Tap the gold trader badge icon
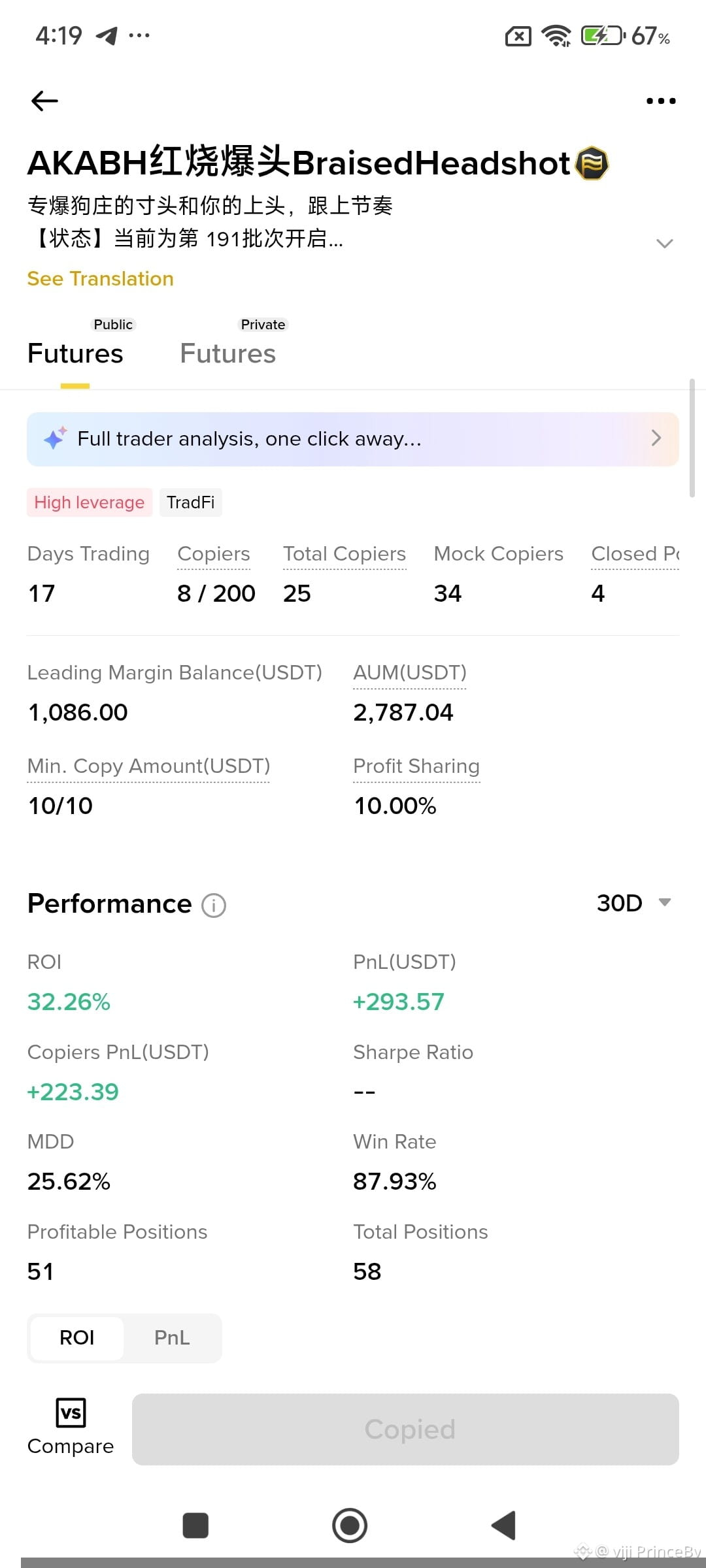The height and width of the screenshot is (1568, 706). pos(592,163)
